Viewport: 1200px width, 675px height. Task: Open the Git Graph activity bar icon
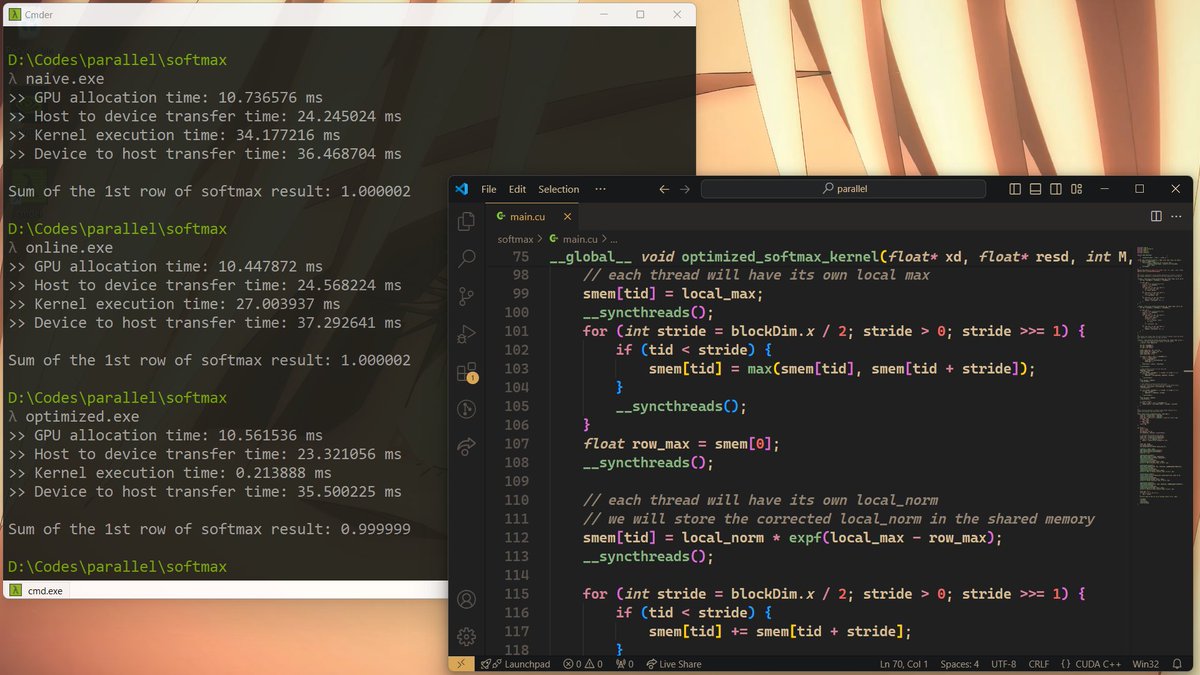(x=466, y=409)
